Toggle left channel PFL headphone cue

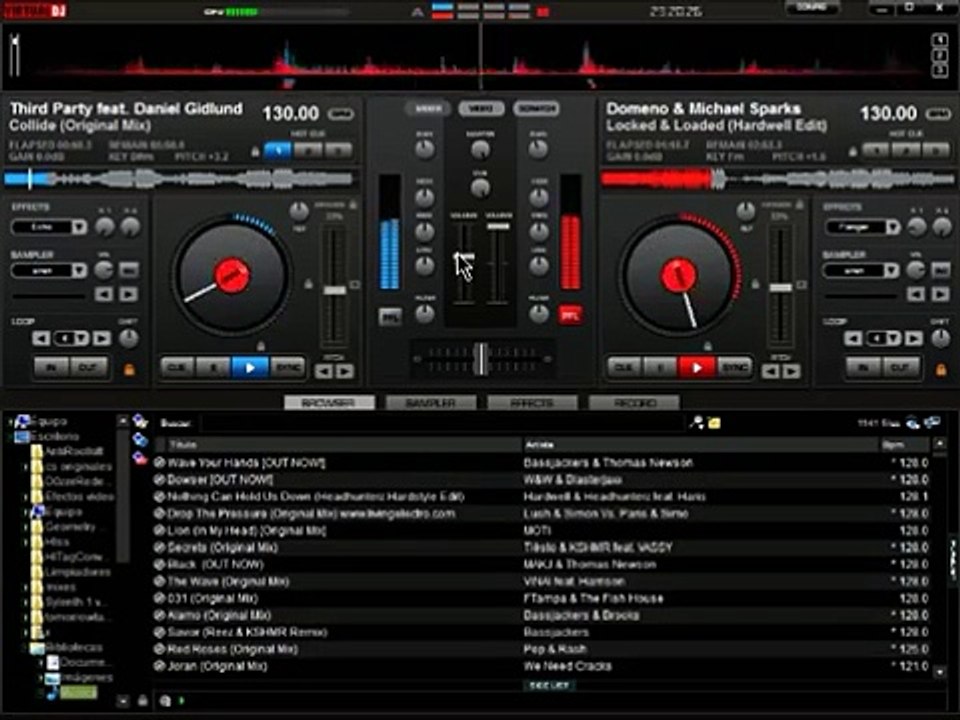390,317
